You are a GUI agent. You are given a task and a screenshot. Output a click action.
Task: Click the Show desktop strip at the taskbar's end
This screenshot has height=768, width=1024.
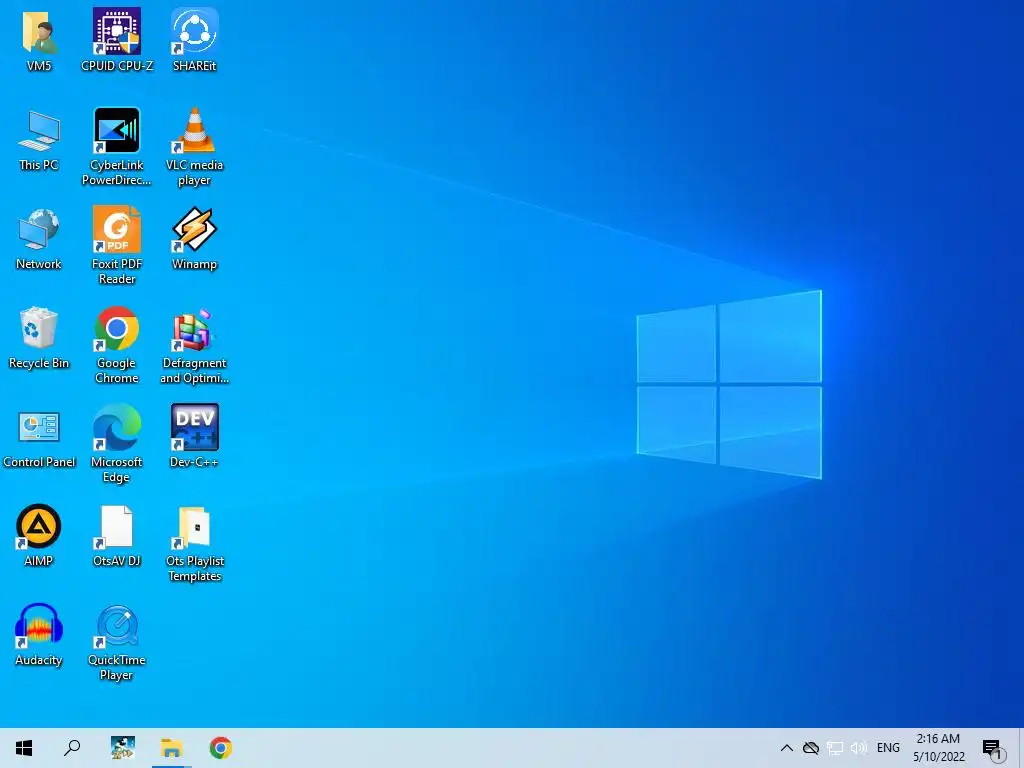coord(1021,748)
